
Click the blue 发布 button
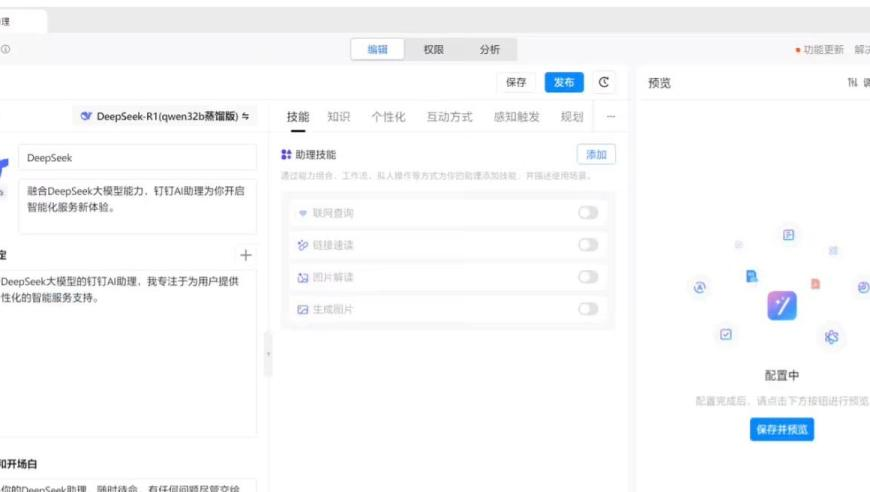pos(564,82)
